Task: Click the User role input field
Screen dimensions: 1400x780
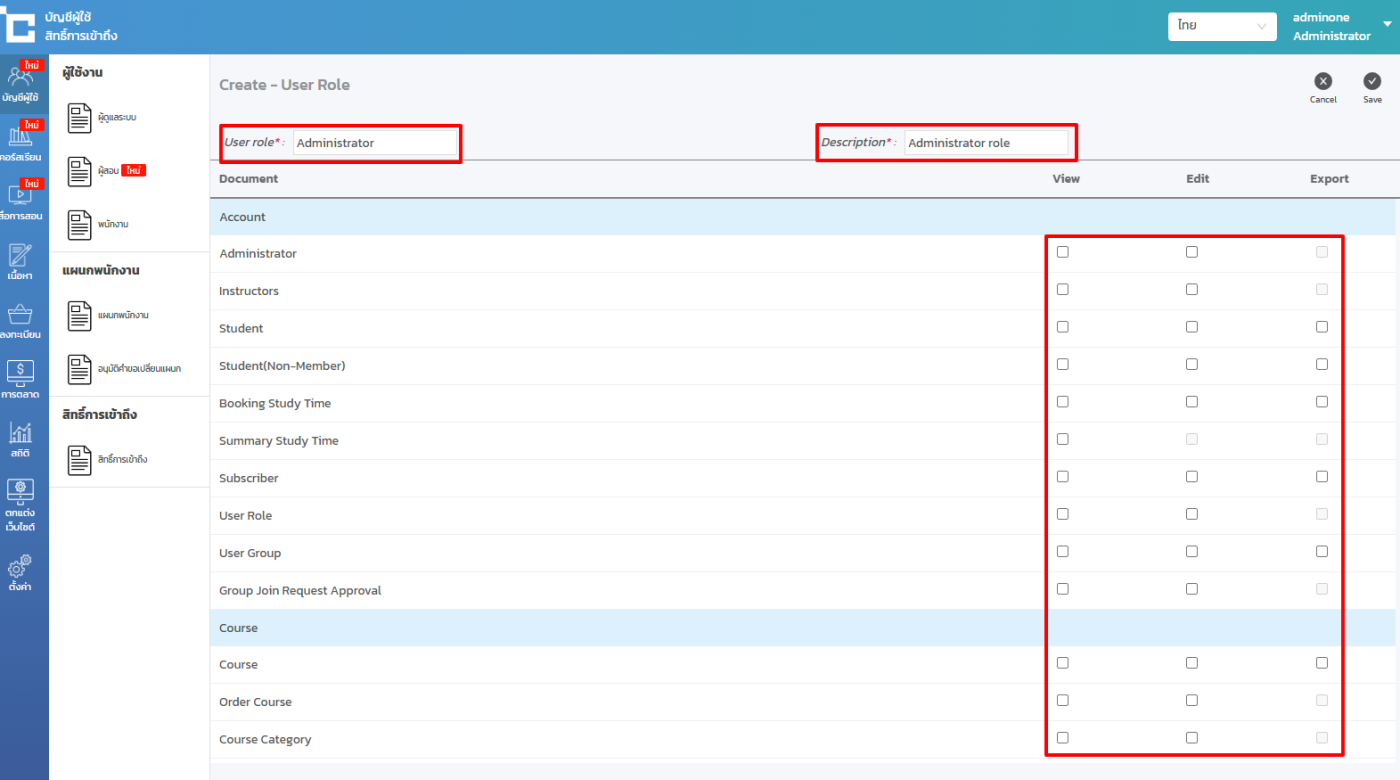Action: [373, 143]
